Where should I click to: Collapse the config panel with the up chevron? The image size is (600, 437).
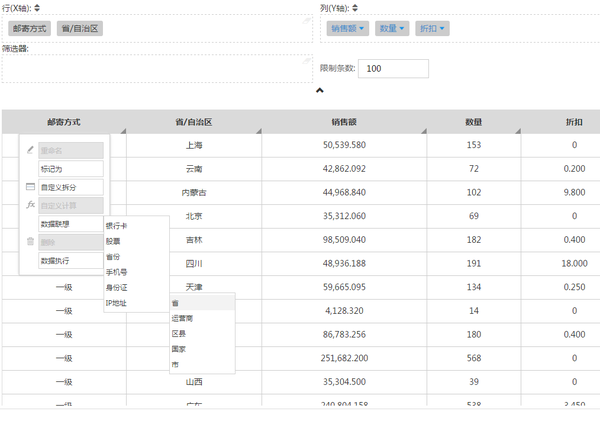[x=320, y=90]
